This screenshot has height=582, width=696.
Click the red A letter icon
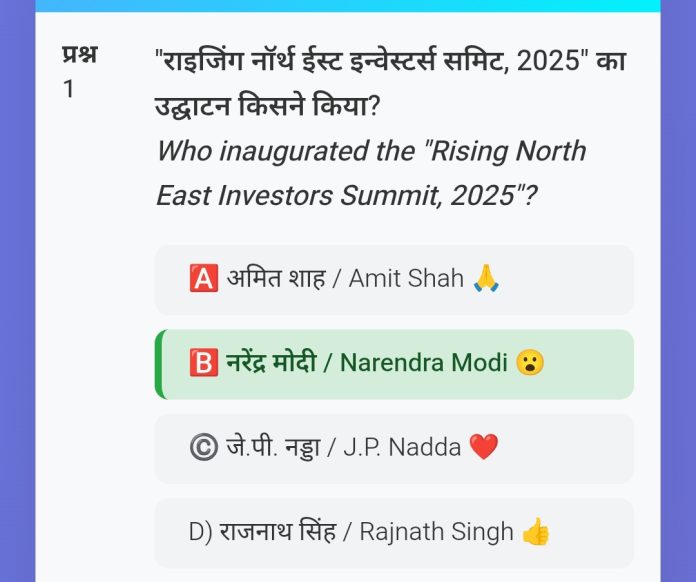click(x=203, y=279)
